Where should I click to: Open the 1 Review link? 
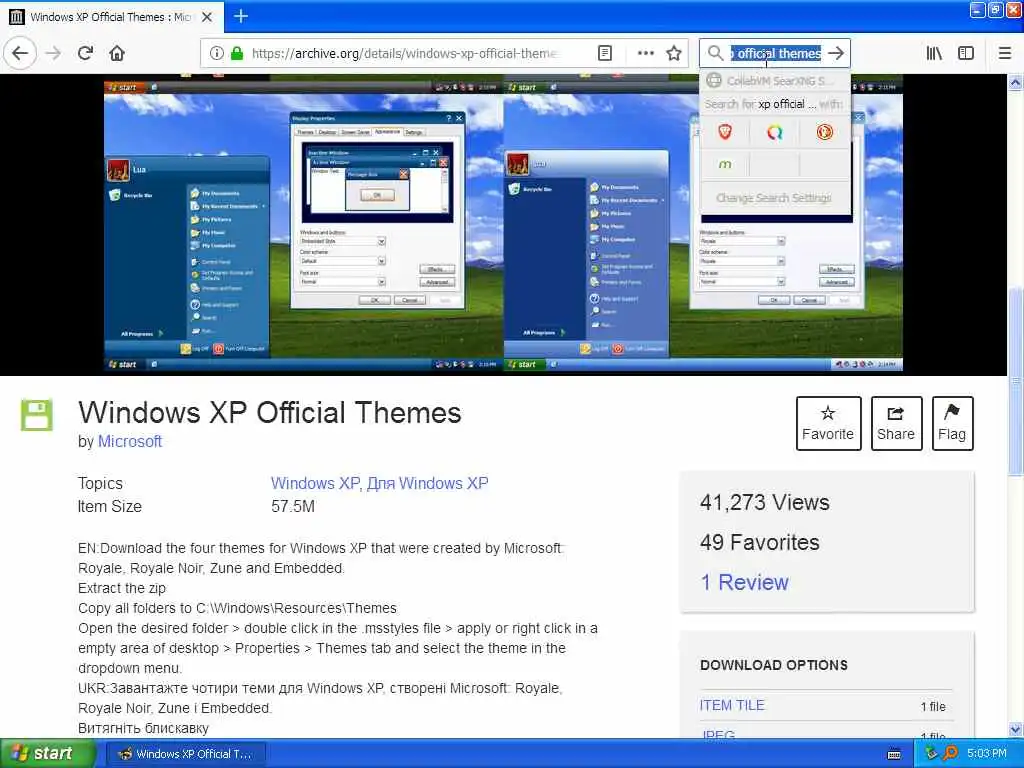click(744, 582)
